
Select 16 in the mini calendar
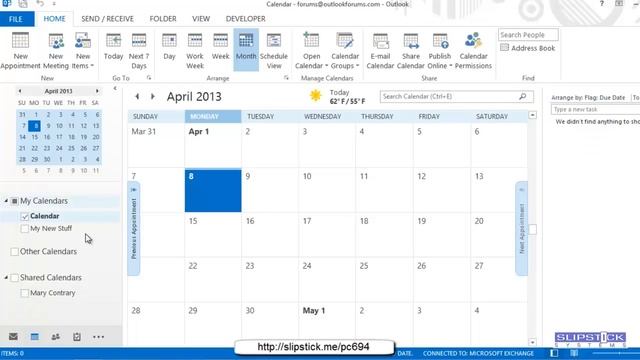click(47, 137)
